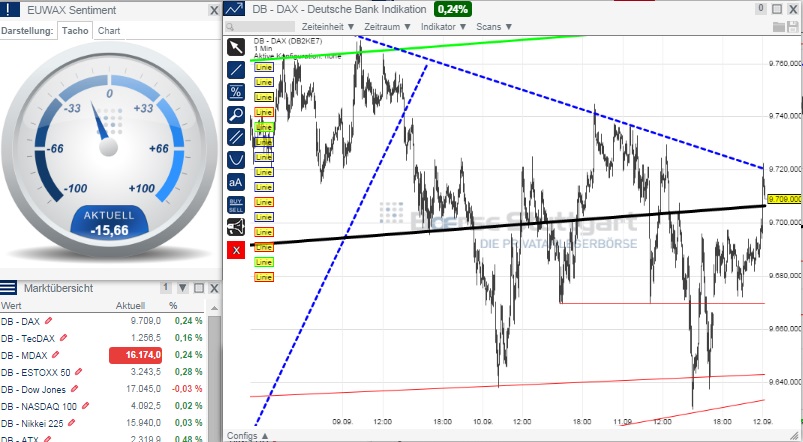Click the 17.045,0 Dow Jones value
The width and height of the screenshot is (803, 442).
click(x=143, y=389)
